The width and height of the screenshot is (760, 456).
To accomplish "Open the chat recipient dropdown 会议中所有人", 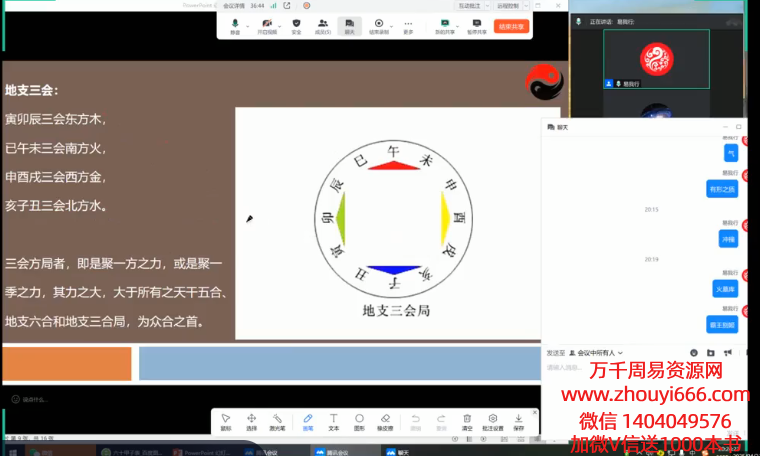I will [x=596, y=353].
